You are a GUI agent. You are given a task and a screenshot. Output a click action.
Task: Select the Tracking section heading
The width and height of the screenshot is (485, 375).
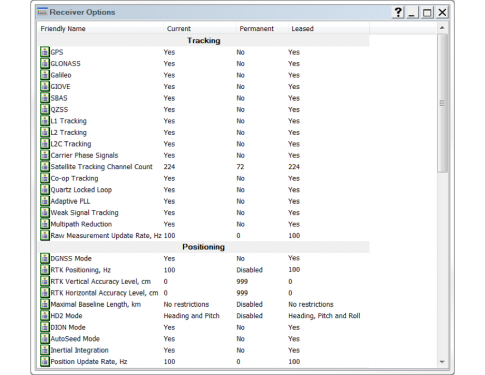[204, 41]
